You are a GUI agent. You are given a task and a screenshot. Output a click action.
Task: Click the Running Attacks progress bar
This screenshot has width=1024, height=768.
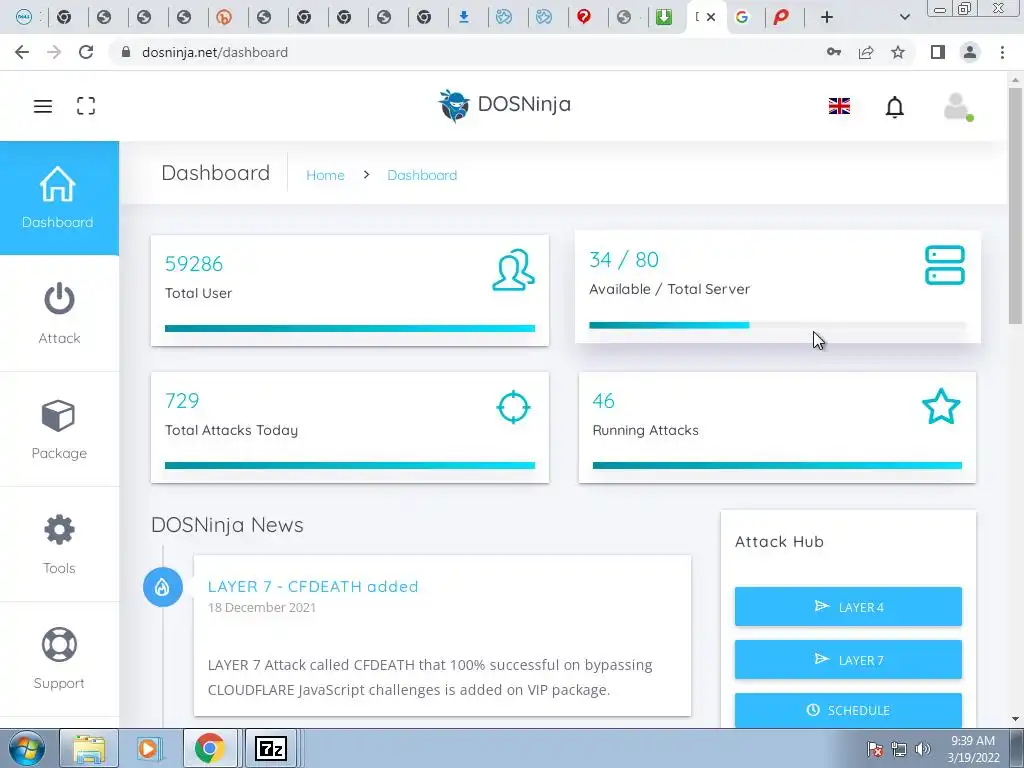(x=777, y=466)
